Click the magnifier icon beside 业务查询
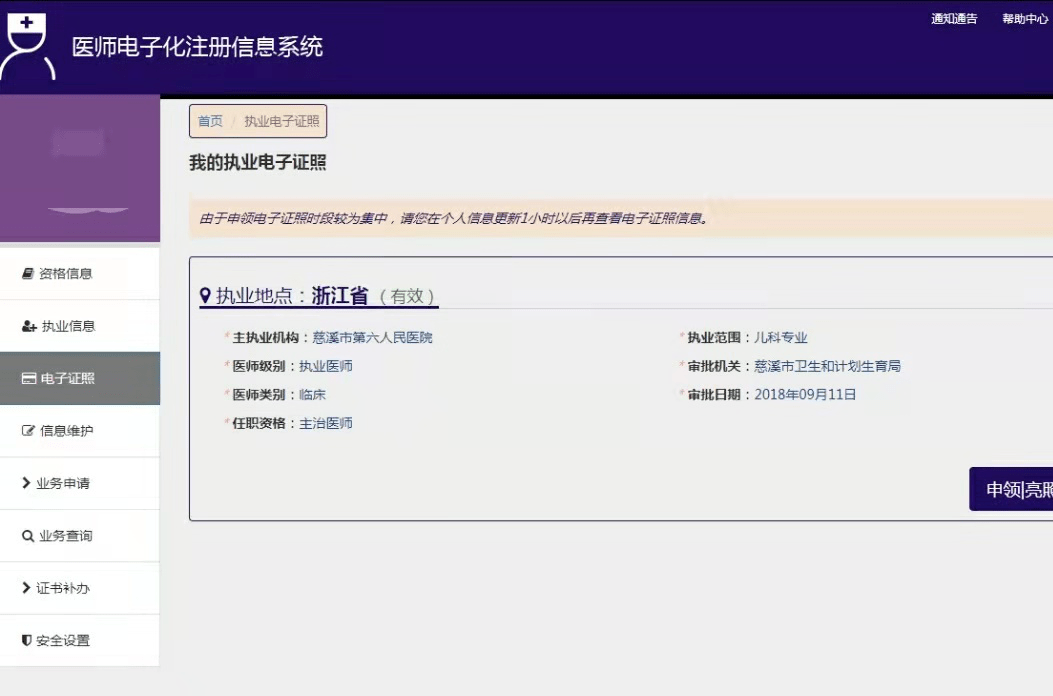1053x696 pixels. (x=28, y=535)
